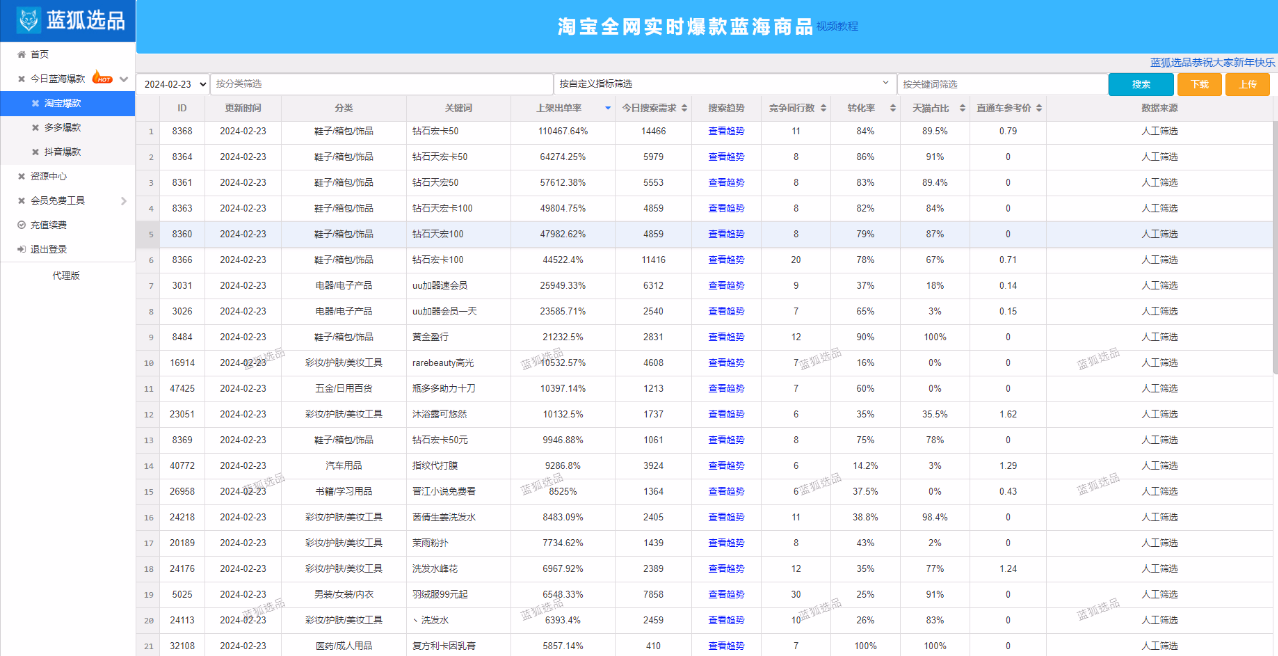Viewport: 1278px width, 656px height.
Task: Click the 蓝狐选品恭祝大家新年快乐 announcement
Action: (1212, 62)
